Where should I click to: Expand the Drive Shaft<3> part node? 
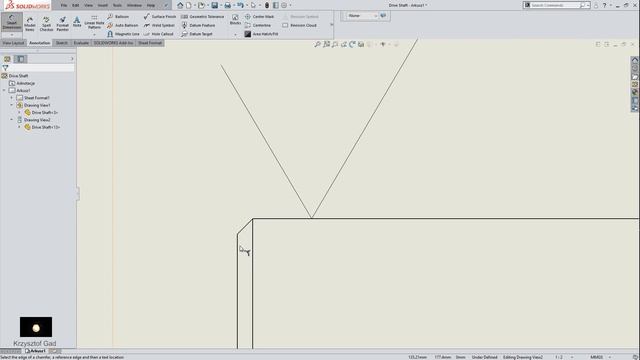(19, 113)
